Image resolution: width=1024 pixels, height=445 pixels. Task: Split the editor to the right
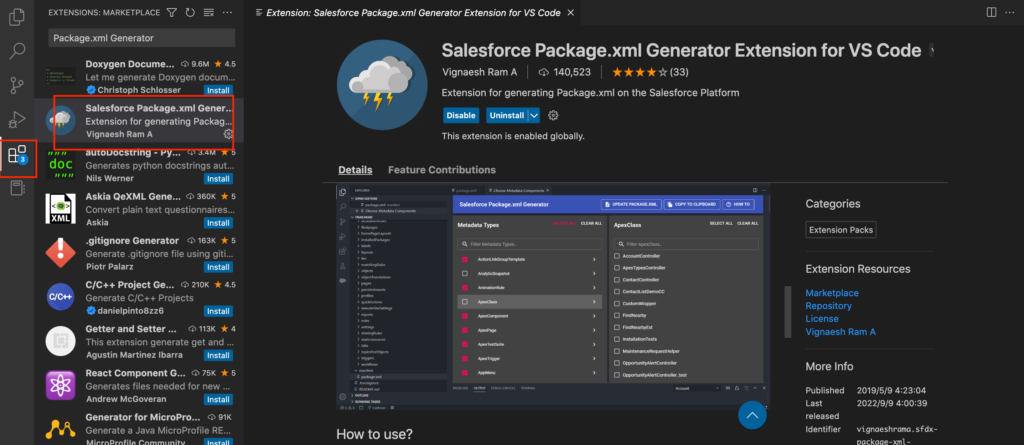click(x=989, y=13)
